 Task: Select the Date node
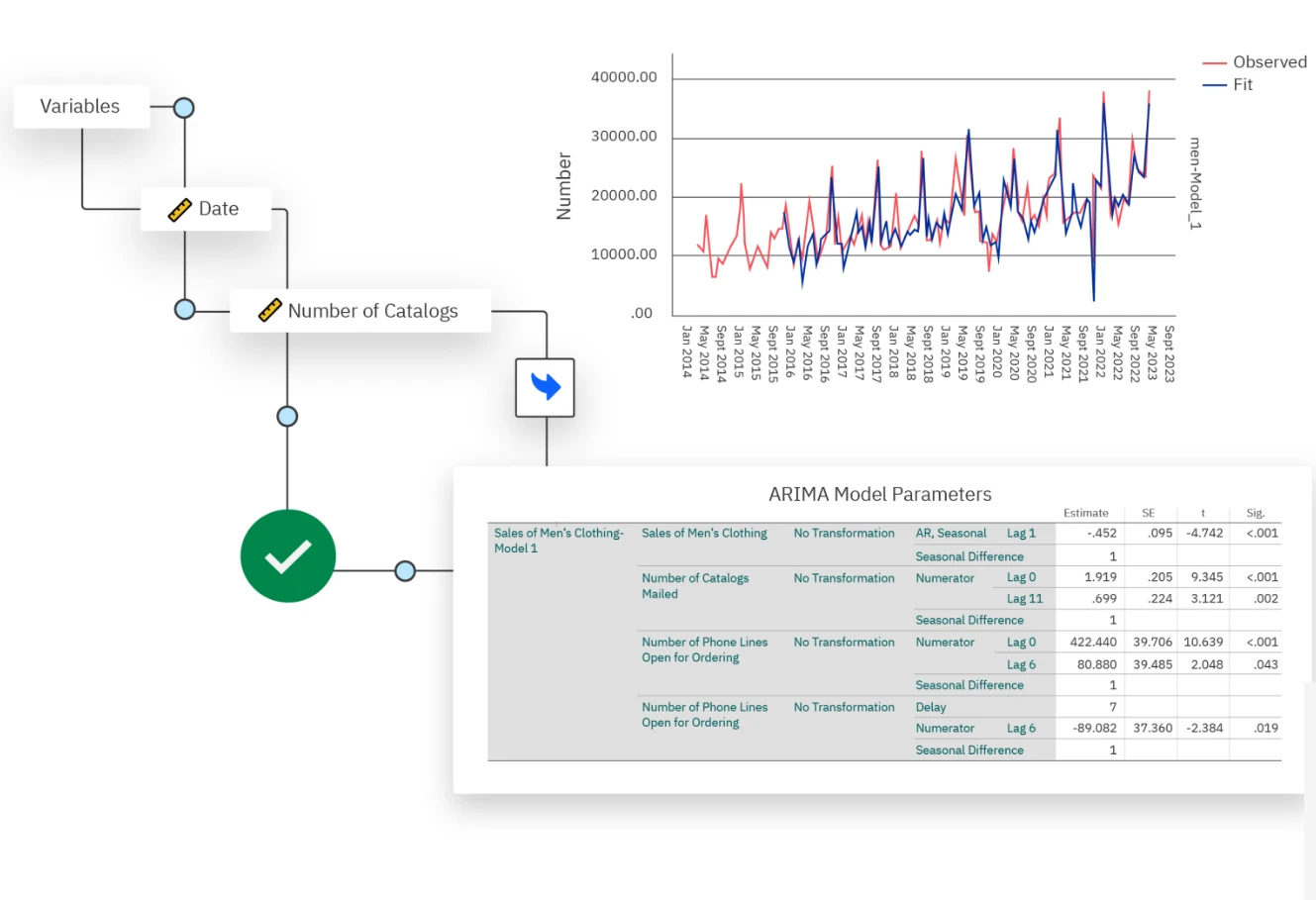click(206, 209)
